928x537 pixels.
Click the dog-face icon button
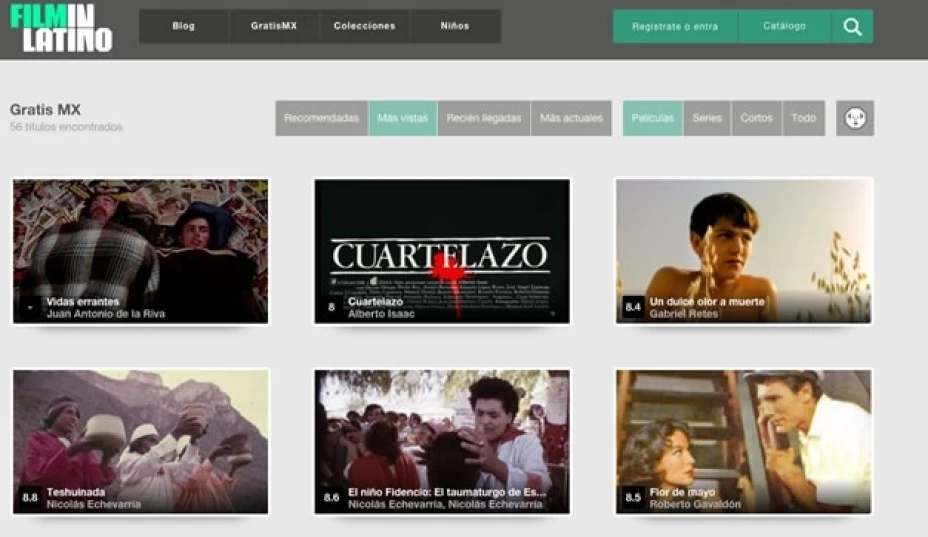click(855, 118)
